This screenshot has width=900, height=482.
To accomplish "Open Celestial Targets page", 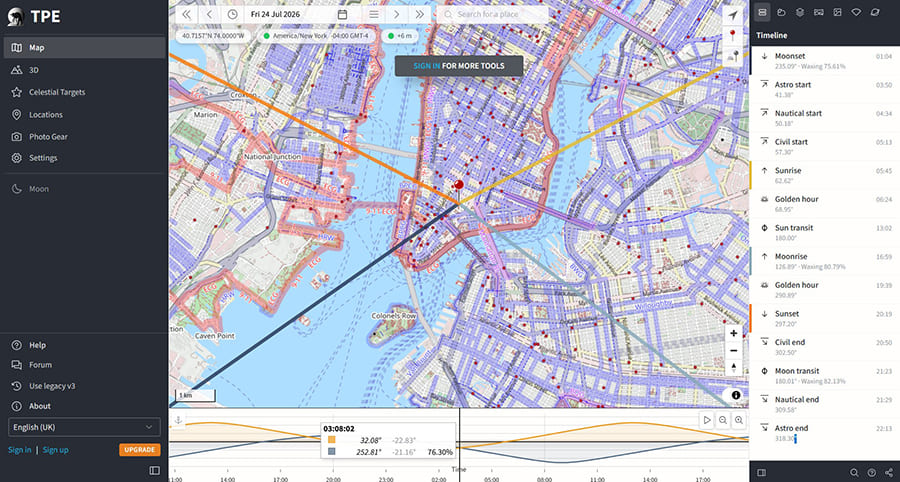I will (x=84, y=92).
